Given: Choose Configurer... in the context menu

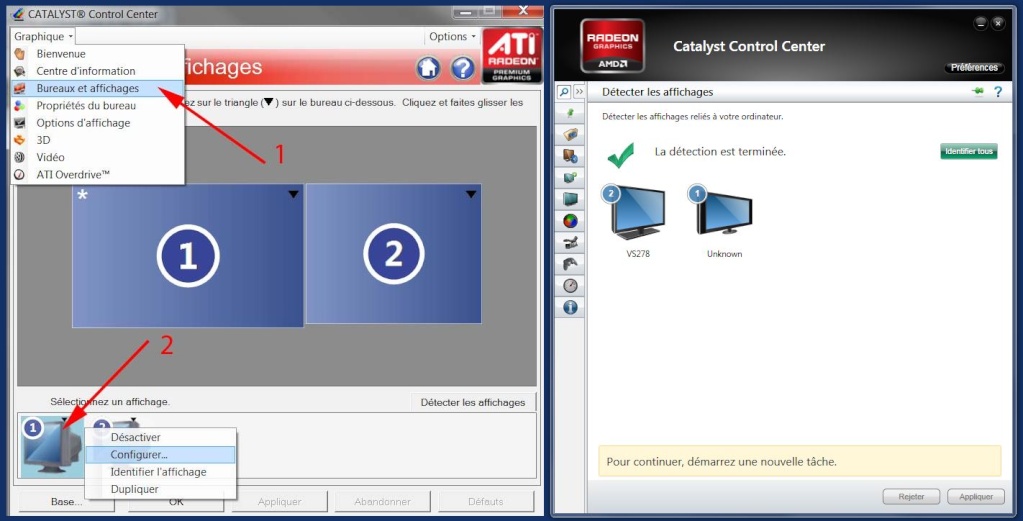Looking at the screenshot, I should [x=160, y=454].
